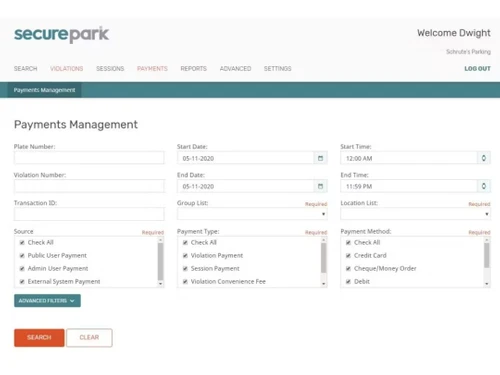Click the End Time 11:59 PM field

click(x=409, y=186)
